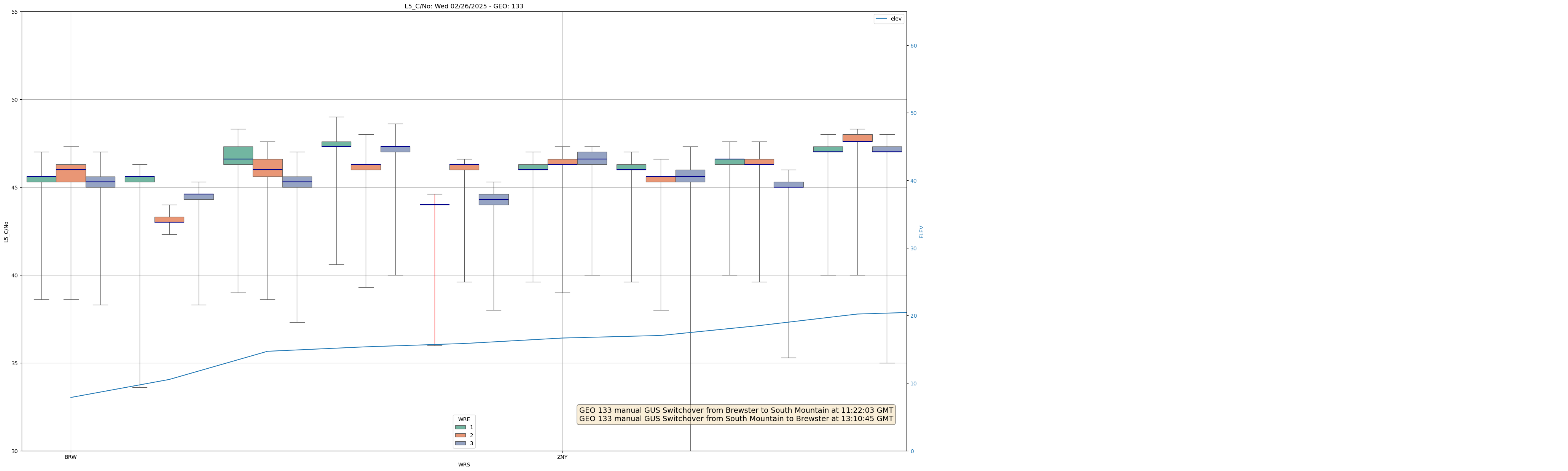Select the BRW x-axis tick label
This screenshot has height=471, width=1568.
(71, 457)
